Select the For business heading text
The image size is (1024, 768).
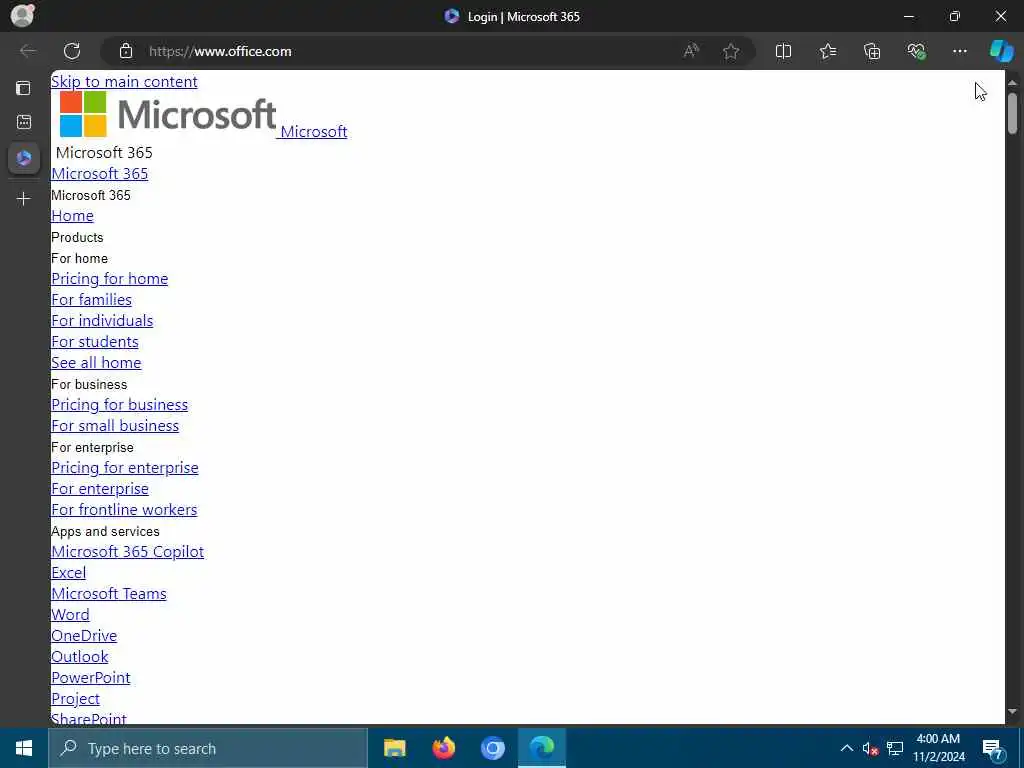click(89, 384)
